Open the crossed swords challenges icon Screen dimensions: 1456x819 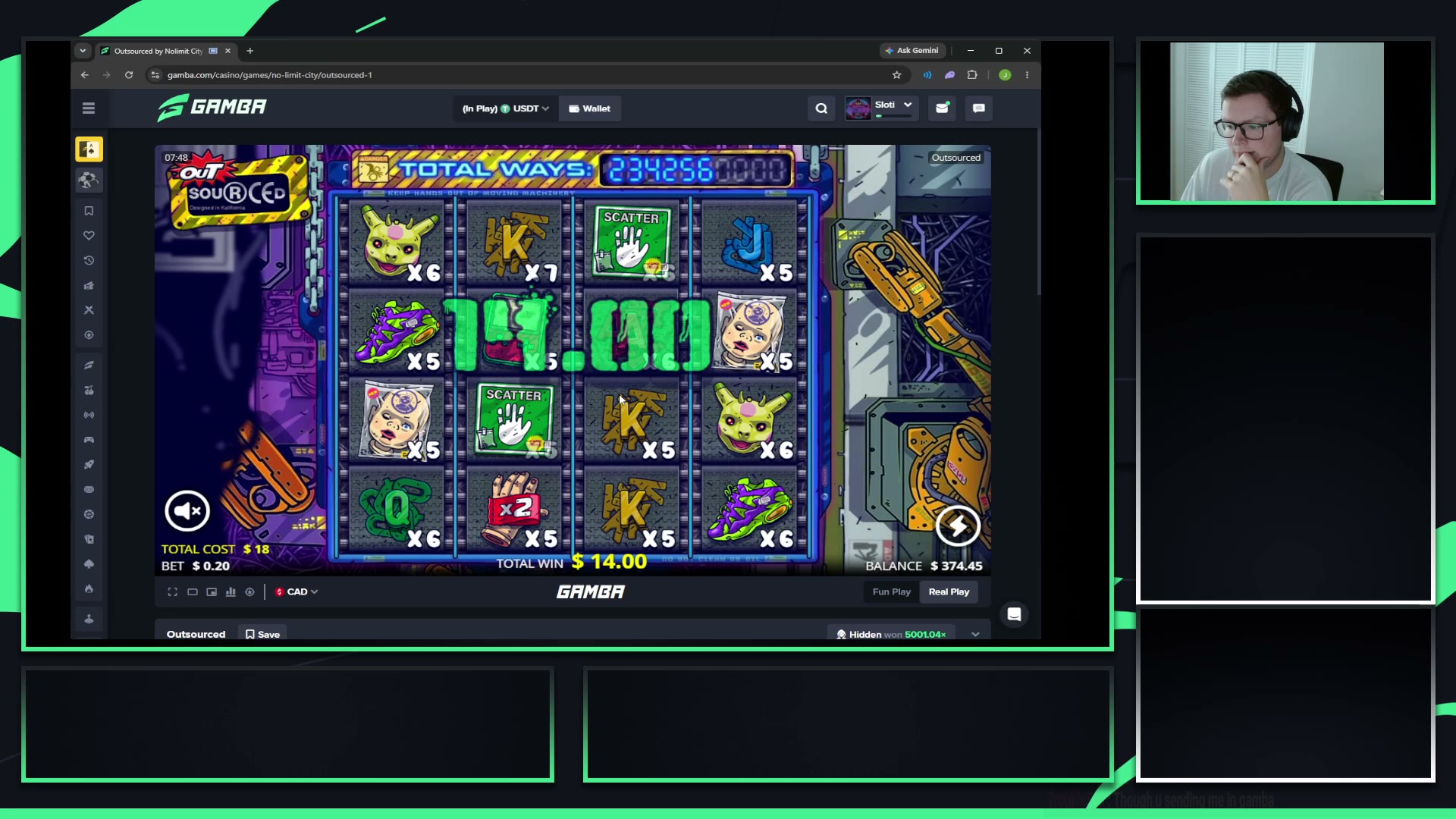click(x=89, y=310)
